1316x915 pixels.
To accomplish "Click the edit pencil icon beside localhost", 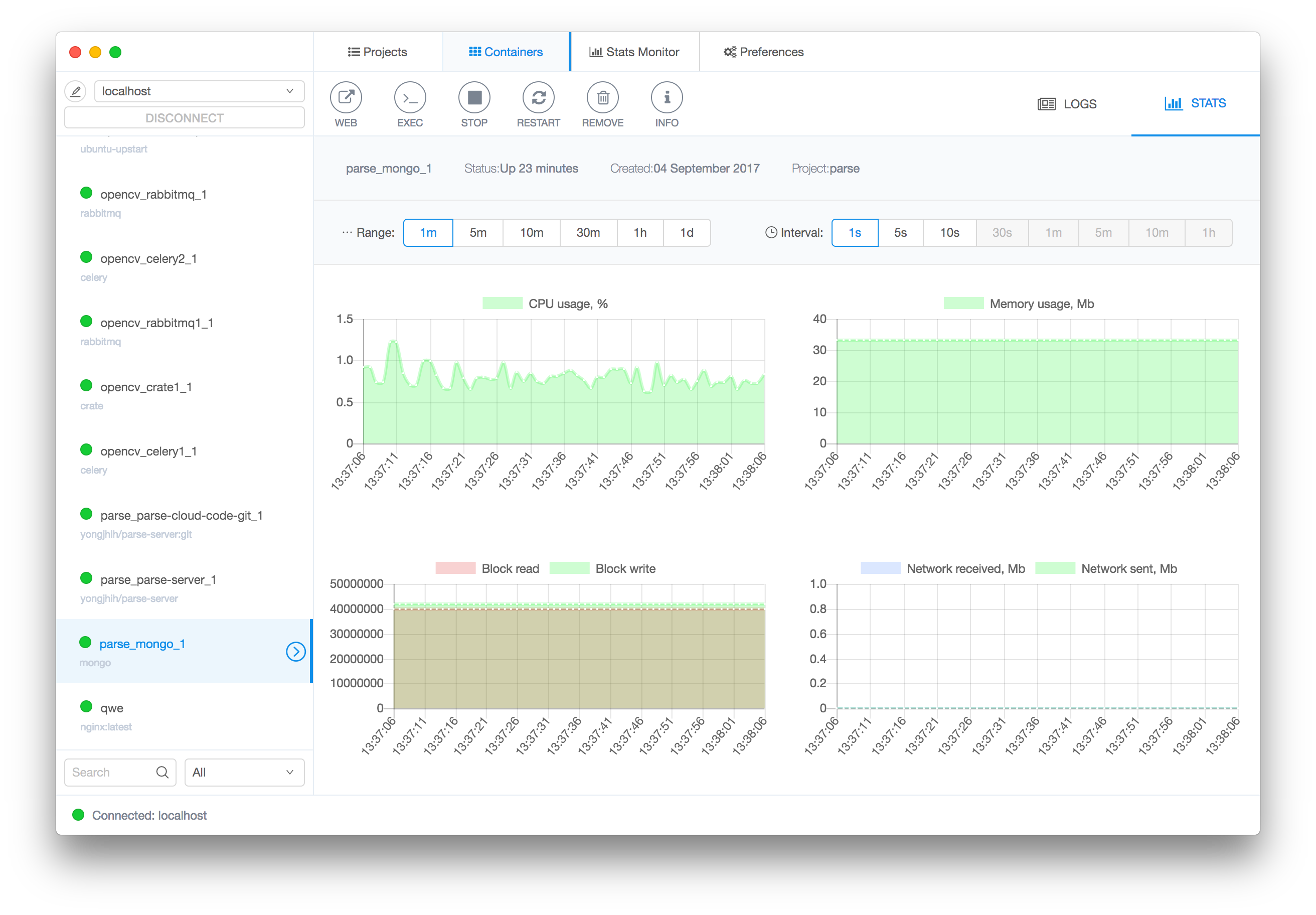I will [x=76, y=91].
